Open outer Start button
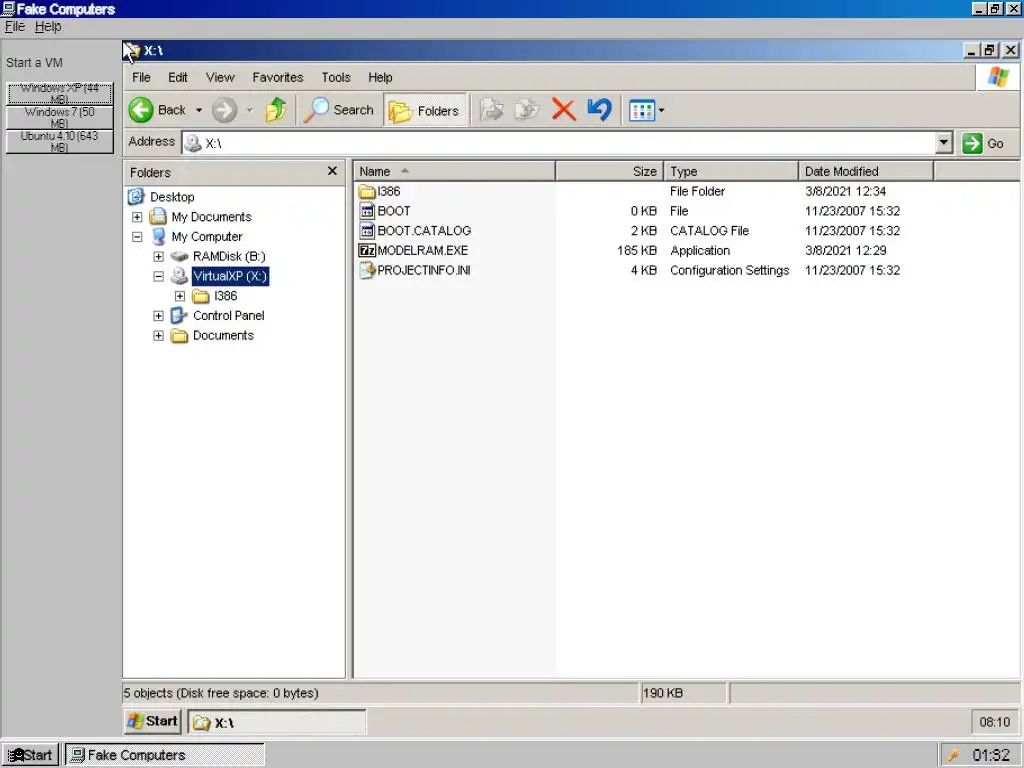 [x=30, y=755]
